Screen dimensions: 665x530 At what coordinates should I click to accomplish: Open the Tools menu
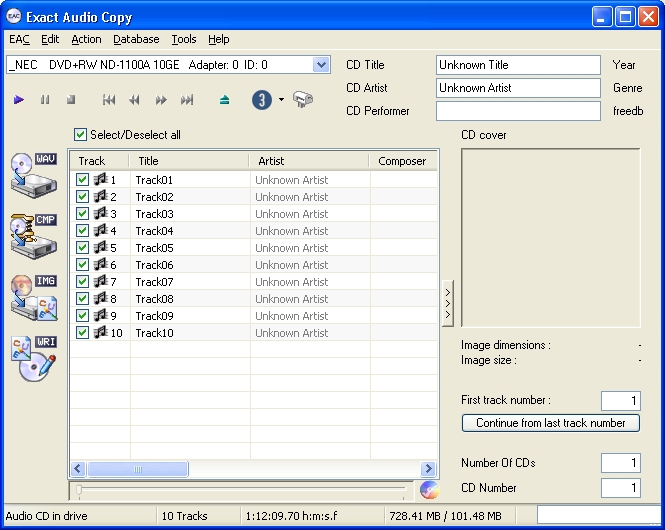pos(184,39)
